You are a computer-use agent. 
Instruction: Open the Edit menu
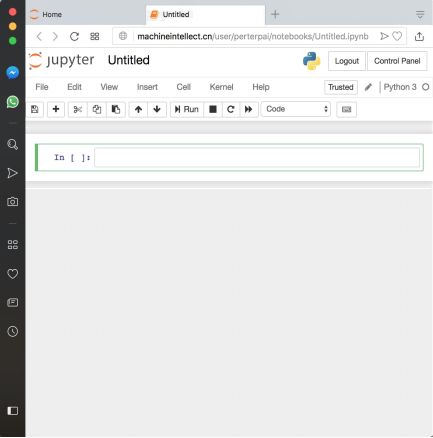[74, 87]
